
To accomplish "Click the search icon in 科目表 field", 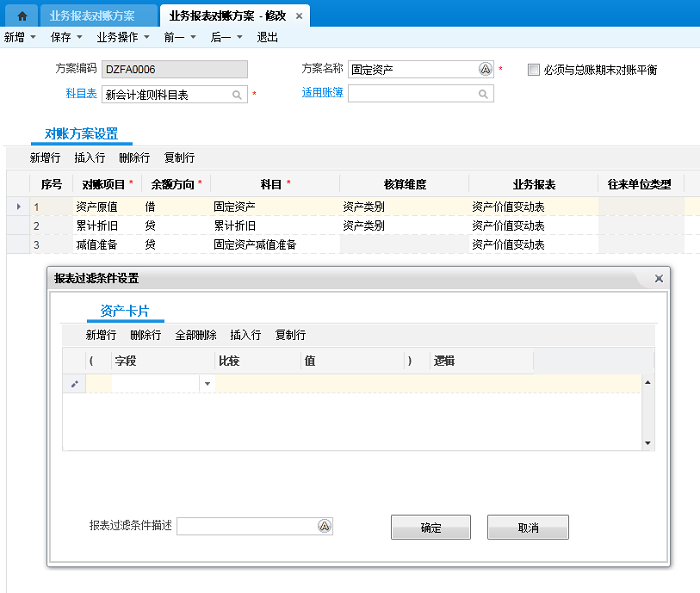I will 238,94.
